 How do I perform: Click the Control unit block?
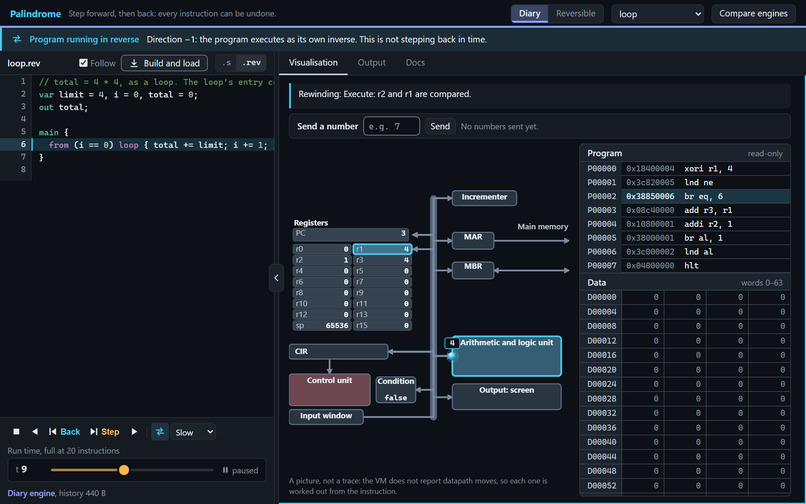329,390
